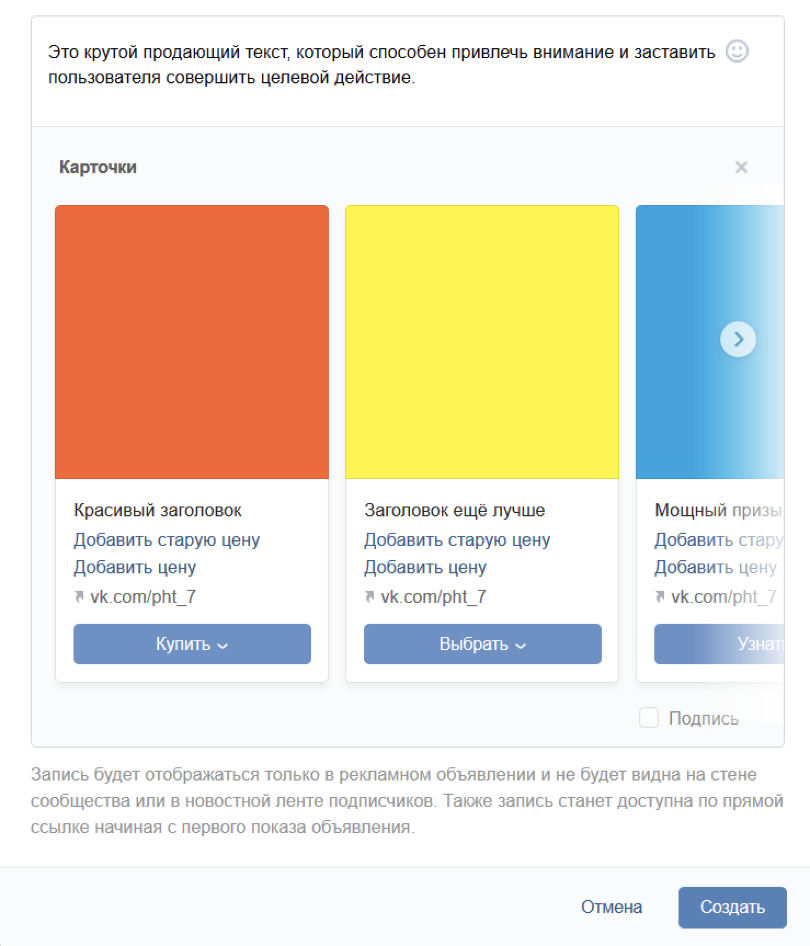Screen dimensions: 810x946
Task: Select the yellow card image
Action: (482, 342)
